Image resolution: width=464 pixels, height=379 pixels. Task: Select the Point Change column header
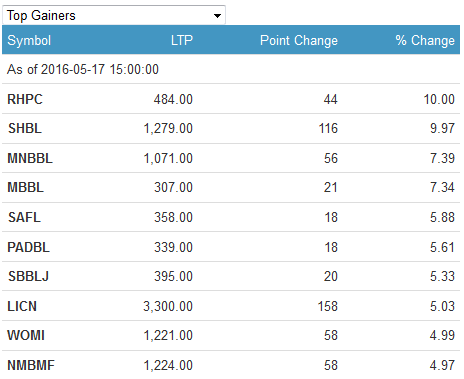click(x=299, y=40)
